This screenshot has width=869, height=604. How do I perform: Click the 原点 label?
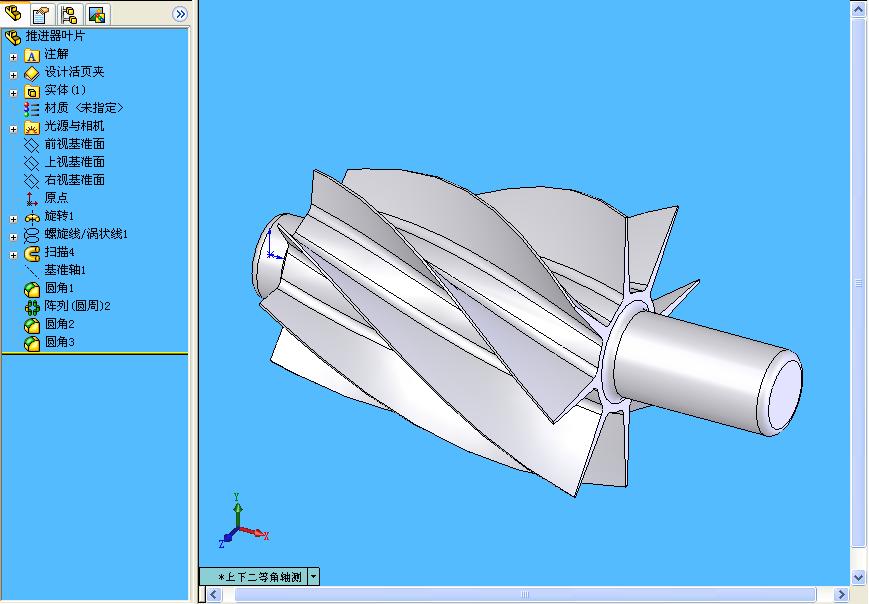56,198
